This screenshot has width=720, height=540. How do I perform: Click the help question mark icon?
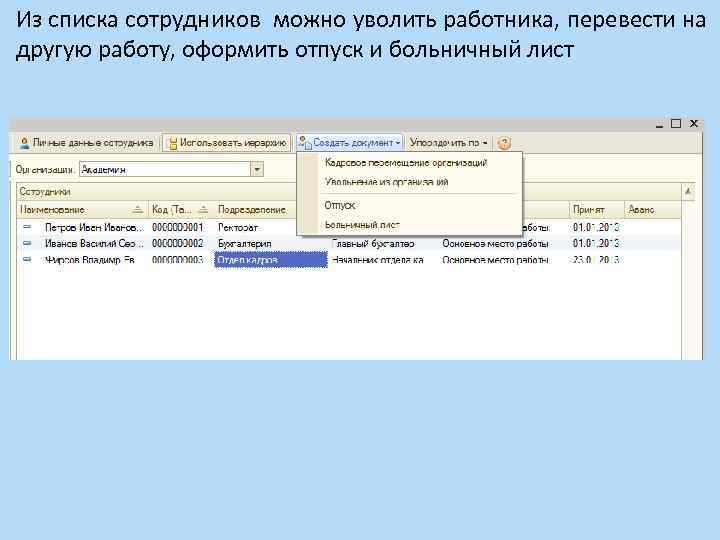click(x=504, y=143)
